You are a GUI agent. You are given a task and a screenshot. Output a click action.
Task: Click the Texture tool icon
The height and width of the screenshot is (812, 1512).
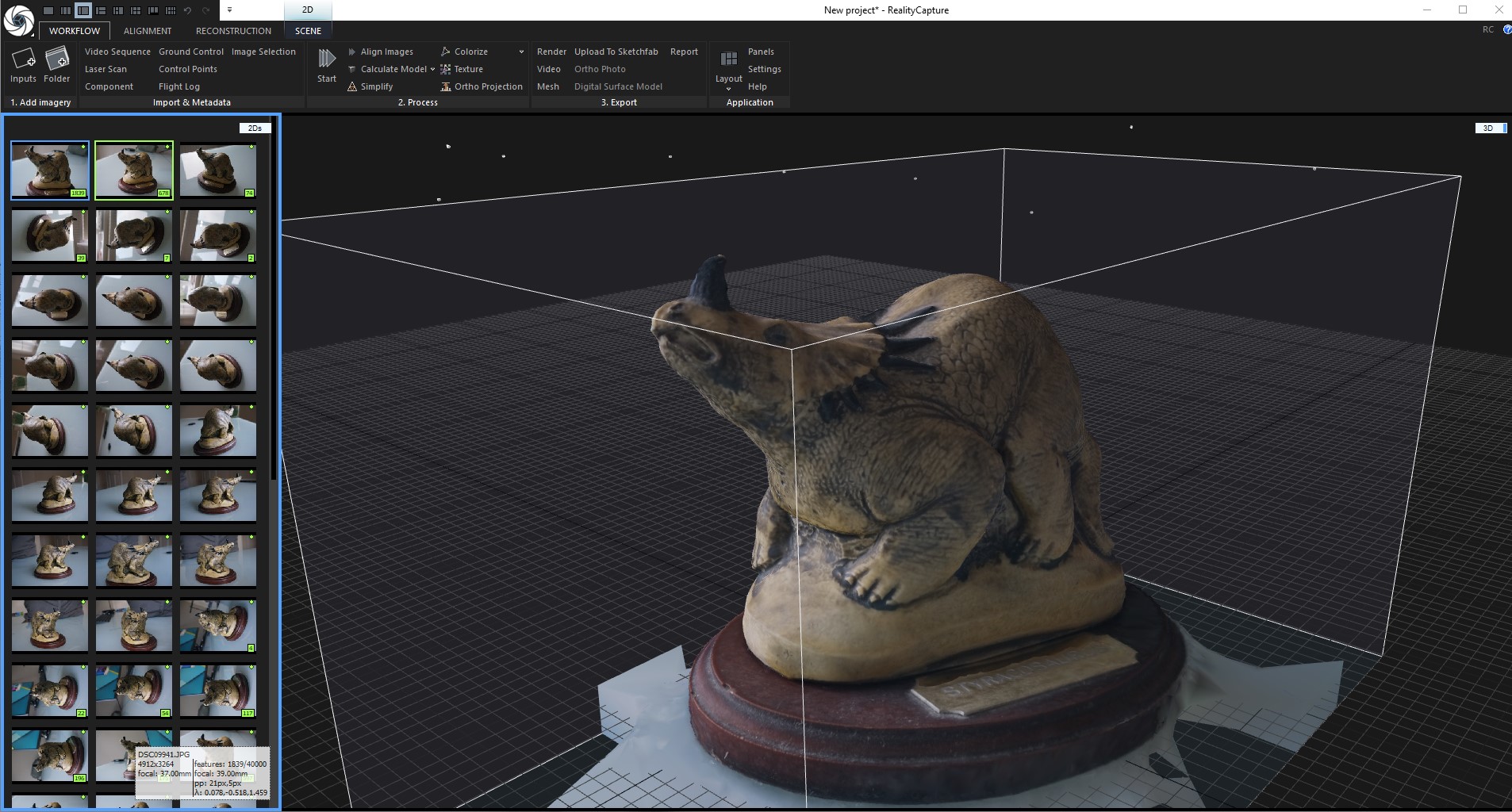tap(446, 69)
